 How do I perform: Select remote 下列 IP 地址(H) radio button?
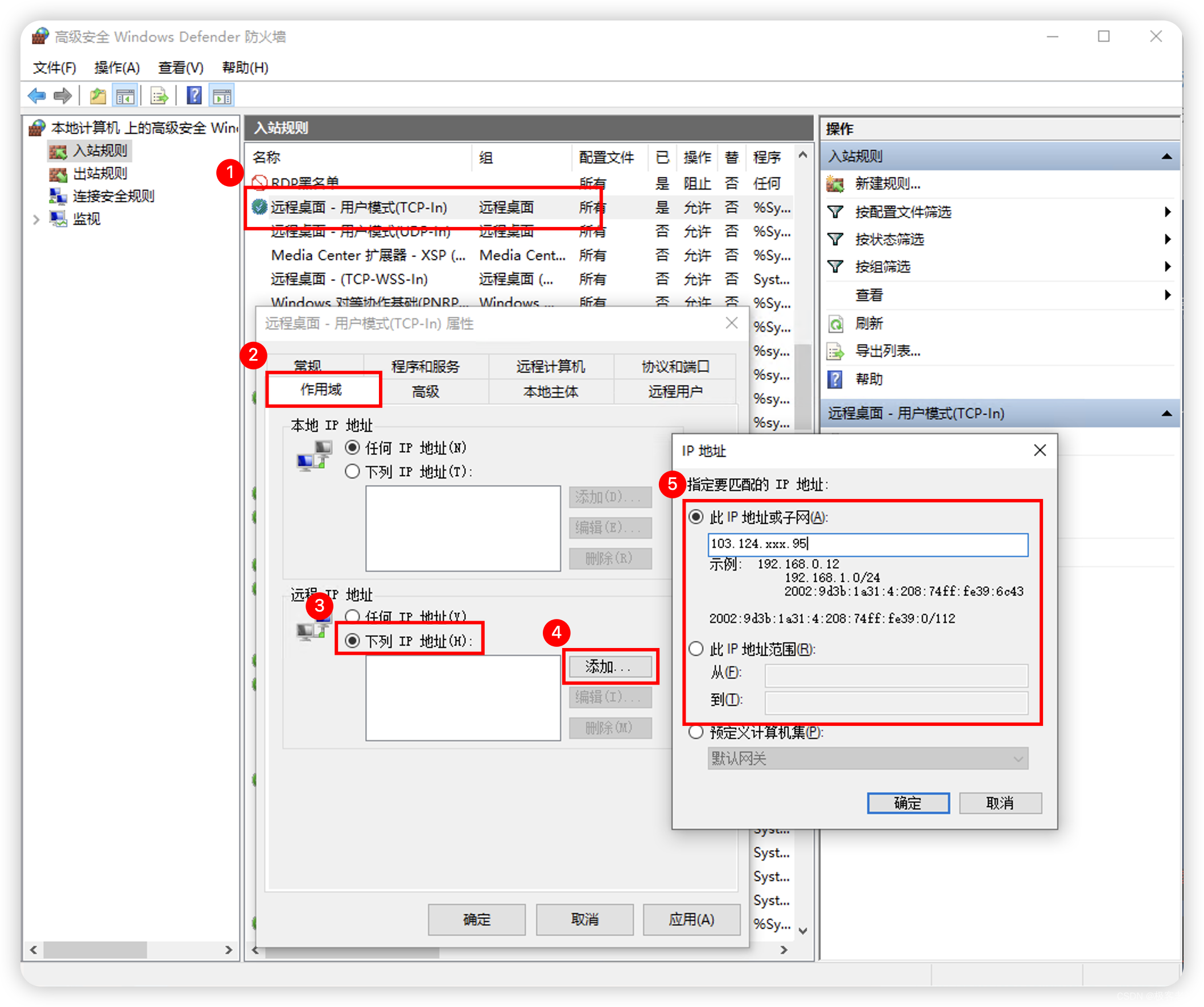coord(353,641)
